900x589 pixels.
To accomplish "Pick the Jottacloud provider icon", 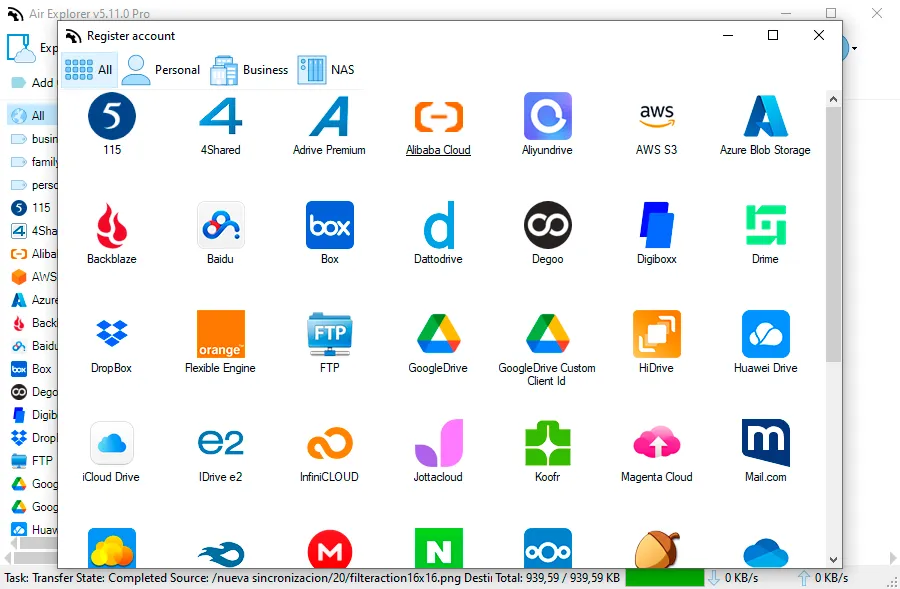I will (439, 443).
